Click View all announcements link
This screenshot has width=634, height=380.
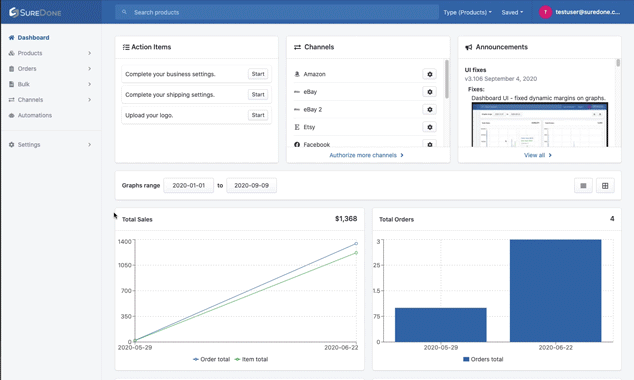[538, 155]
